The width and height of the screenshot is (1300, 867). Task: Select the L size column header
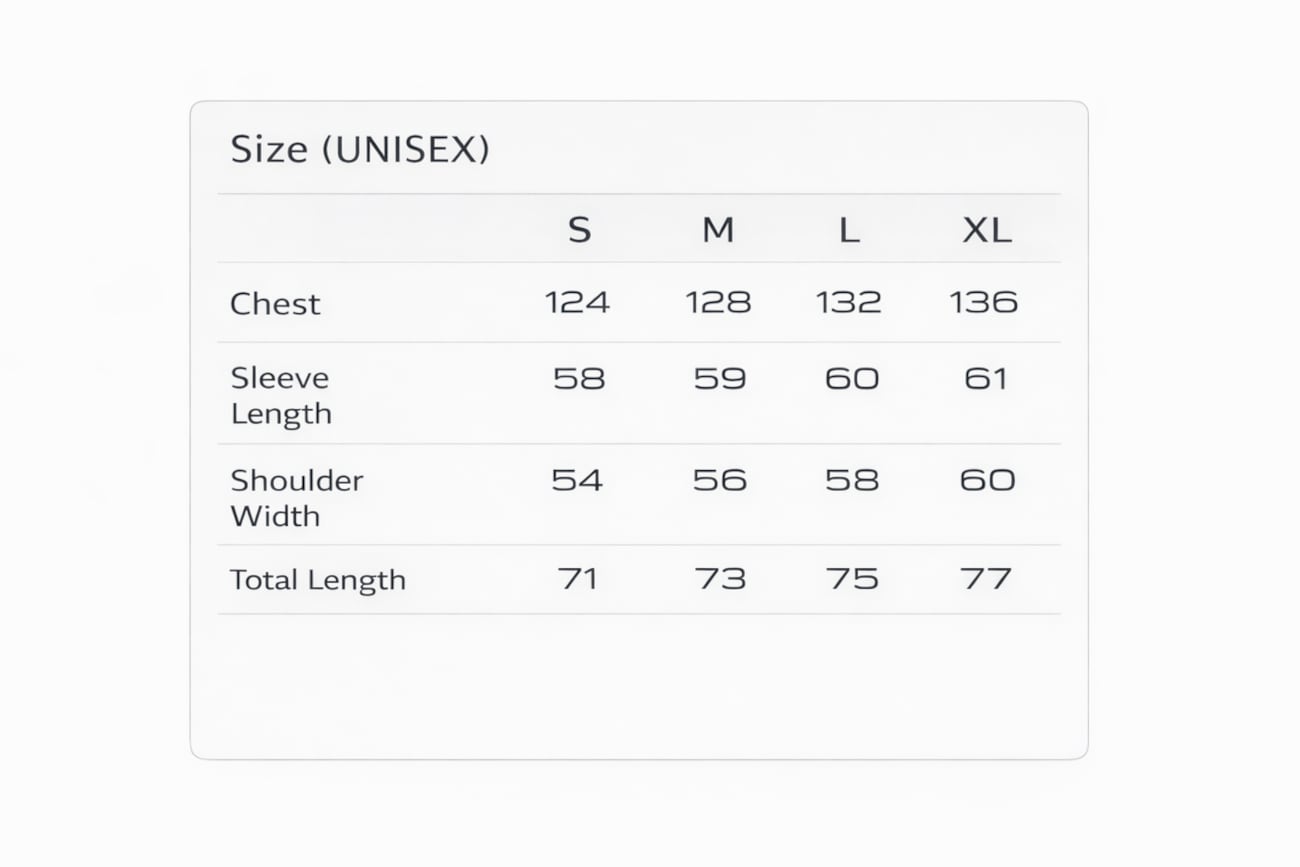(849, 231)
